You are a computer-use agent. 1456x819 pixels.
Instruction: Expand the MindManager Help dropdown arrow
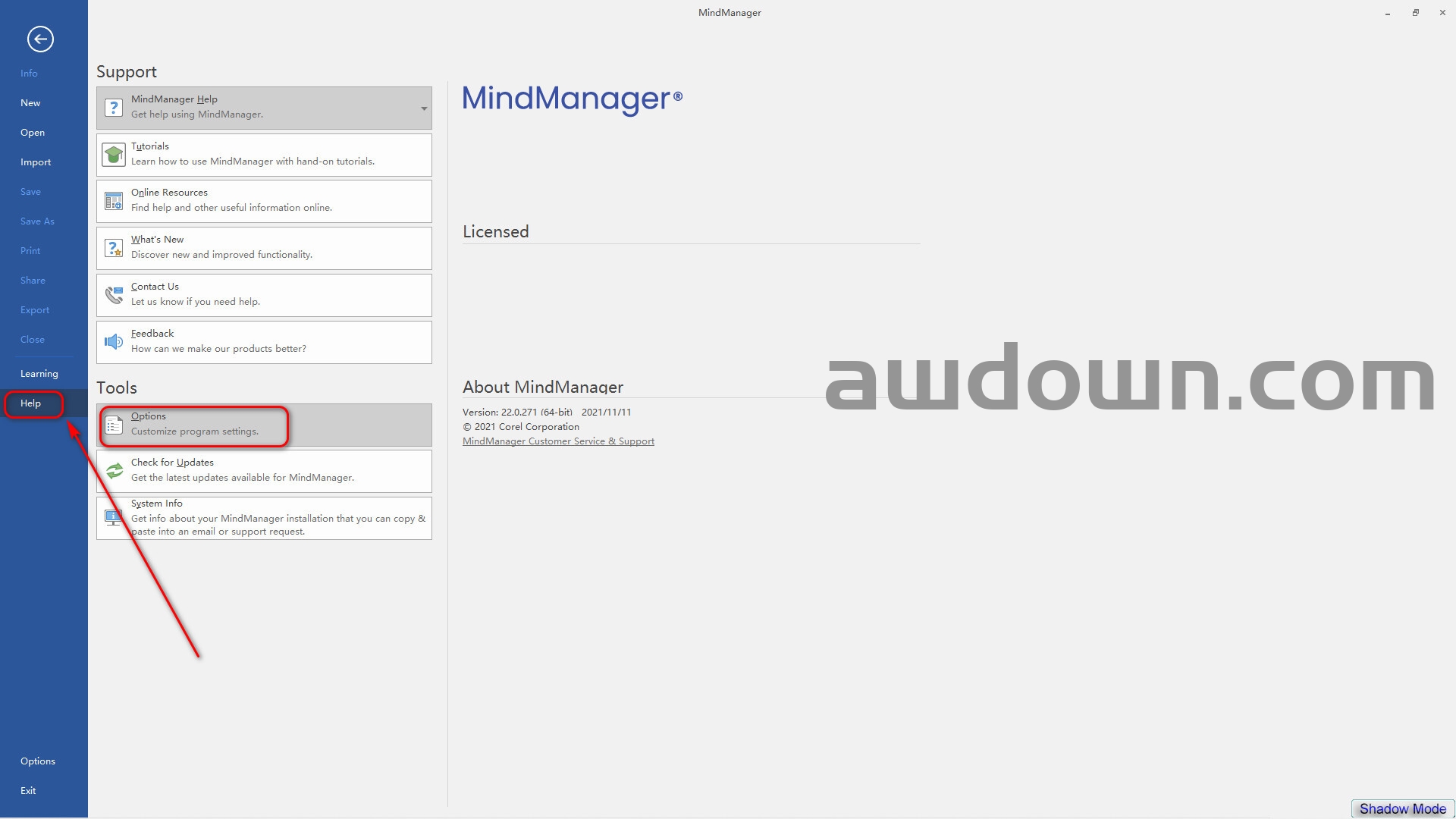[424, 108]
